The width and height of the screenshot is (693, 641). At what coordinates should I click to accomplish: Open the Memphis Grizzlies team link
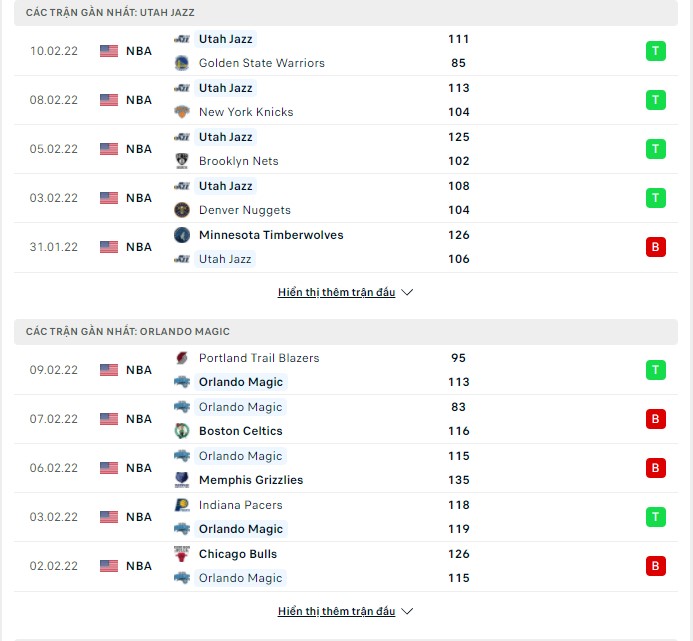(x=250, y=480)
